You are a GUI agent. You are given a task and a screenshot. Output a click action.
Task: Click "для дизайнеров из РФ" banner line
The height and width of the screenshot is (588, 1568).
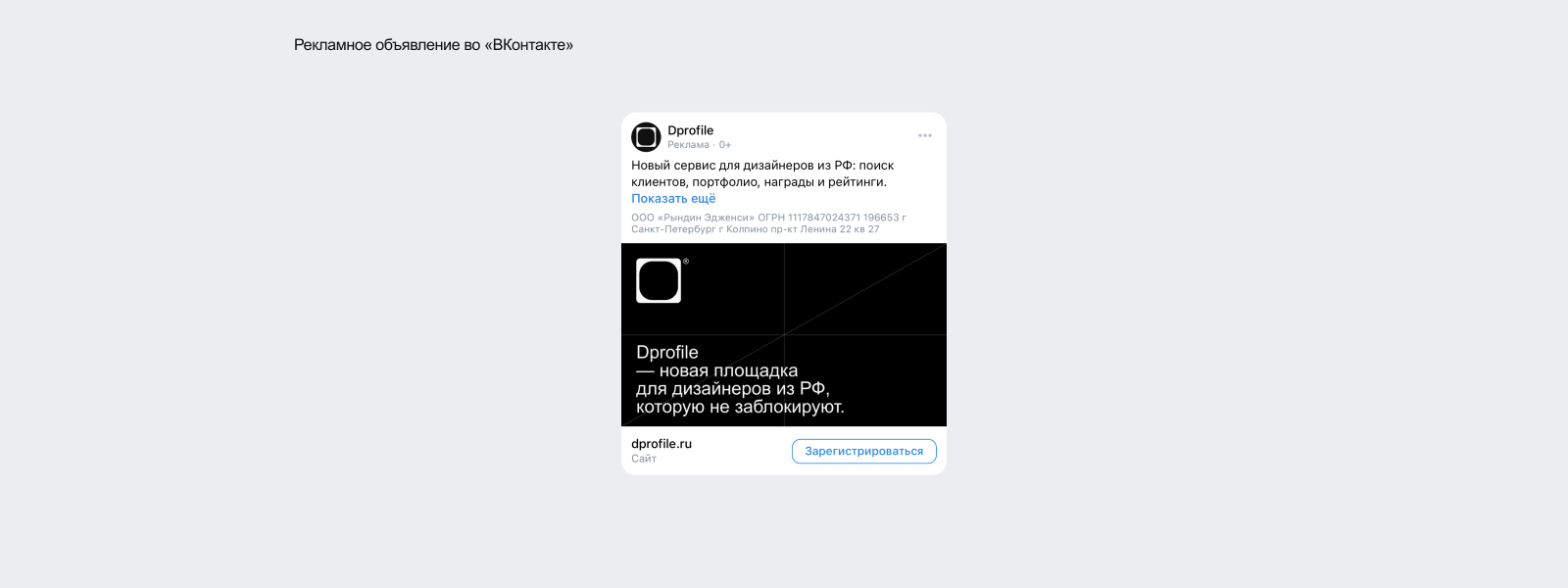tap(733, 389)
